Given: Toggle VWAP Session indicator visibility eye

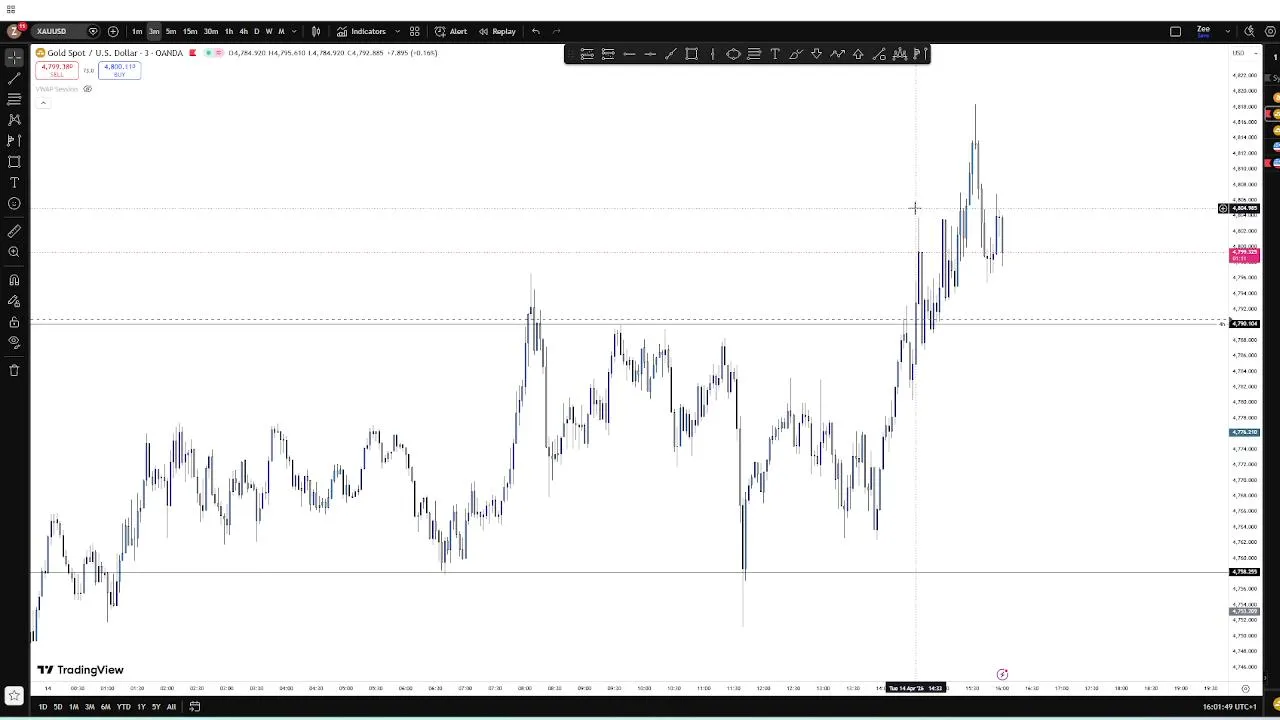Looking at the screenshot, I should pyautogui.click(x=87, y=89).
